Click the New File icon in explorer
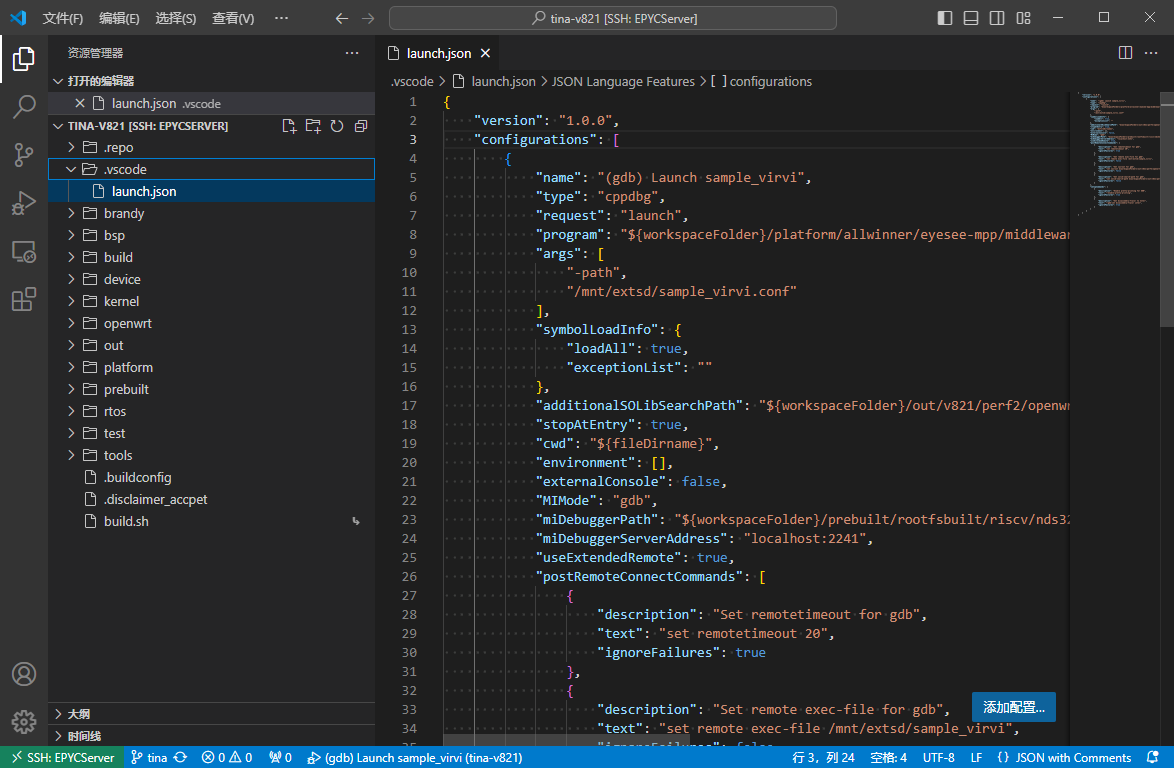Image resolution: width=1174 pixels, height=768 pixels. point(289,126)
